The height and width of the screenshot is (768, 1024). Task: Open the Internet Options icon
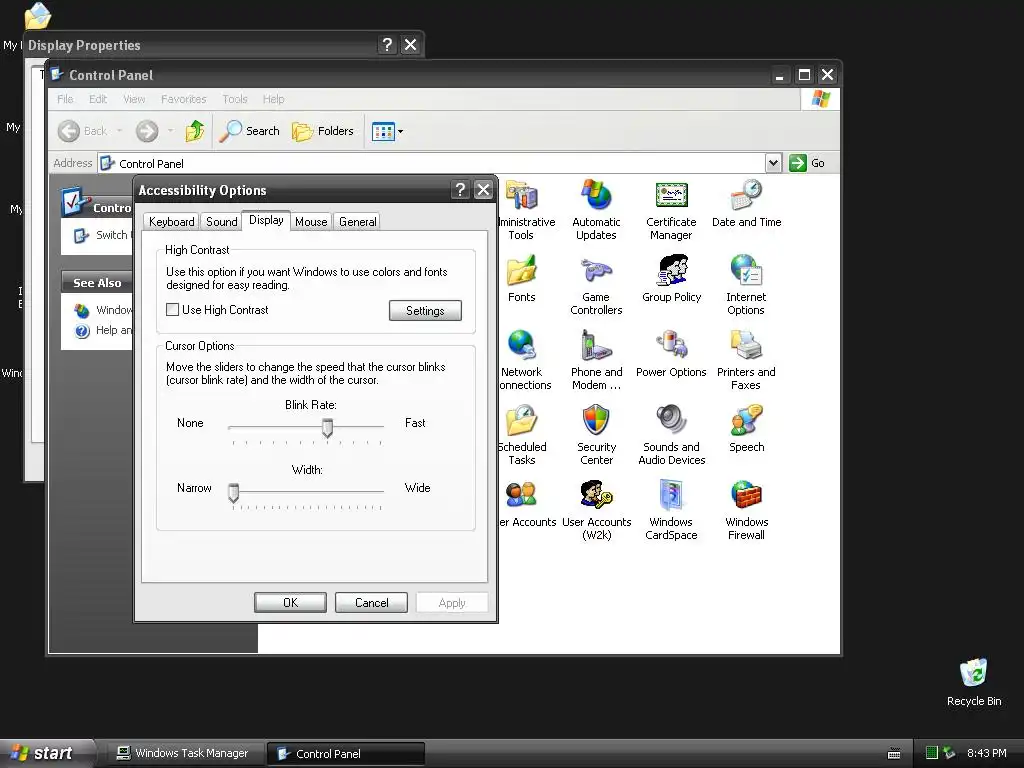746,285
